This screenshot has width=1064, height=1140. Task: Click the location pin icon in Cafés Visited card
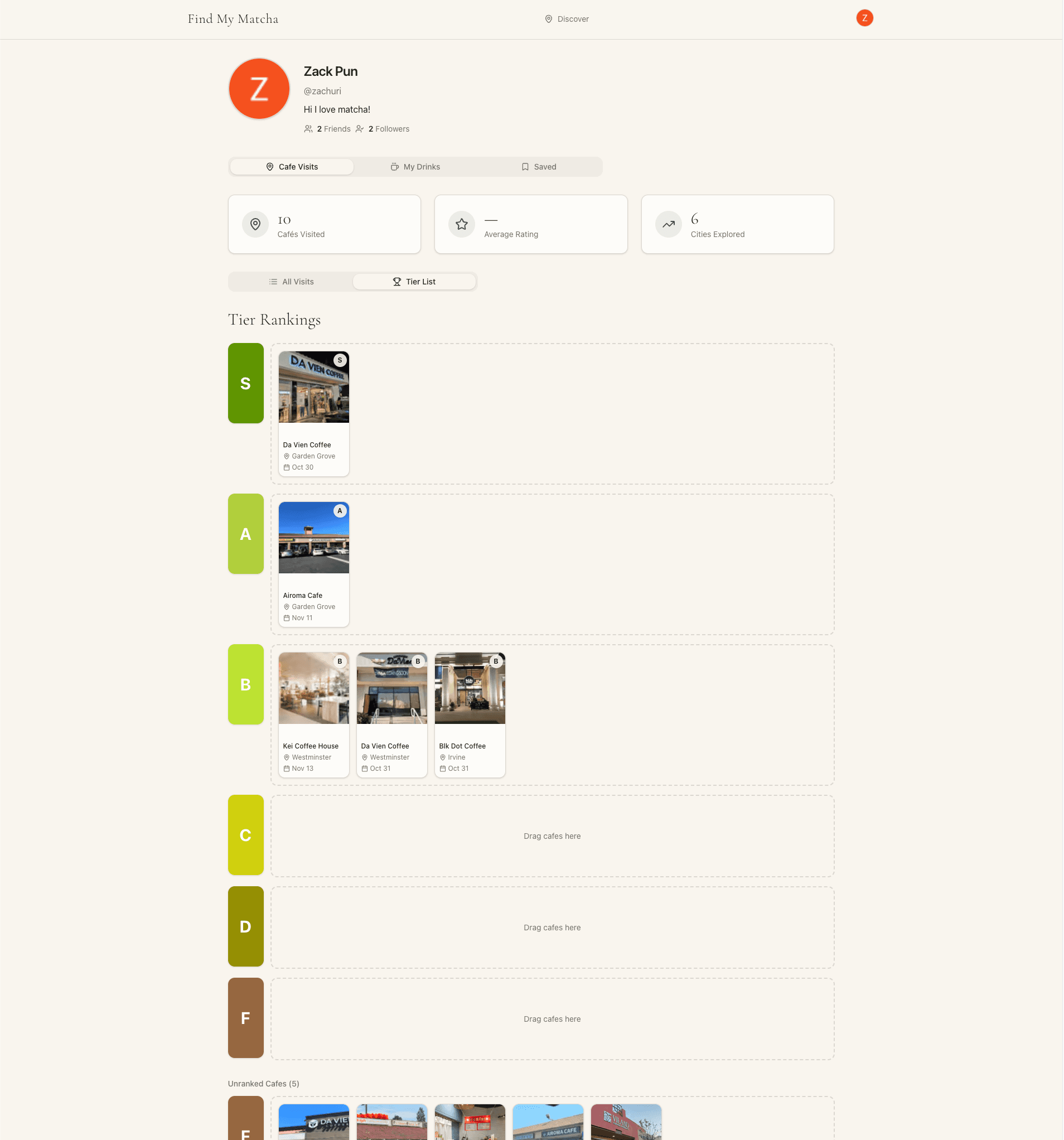255,224
